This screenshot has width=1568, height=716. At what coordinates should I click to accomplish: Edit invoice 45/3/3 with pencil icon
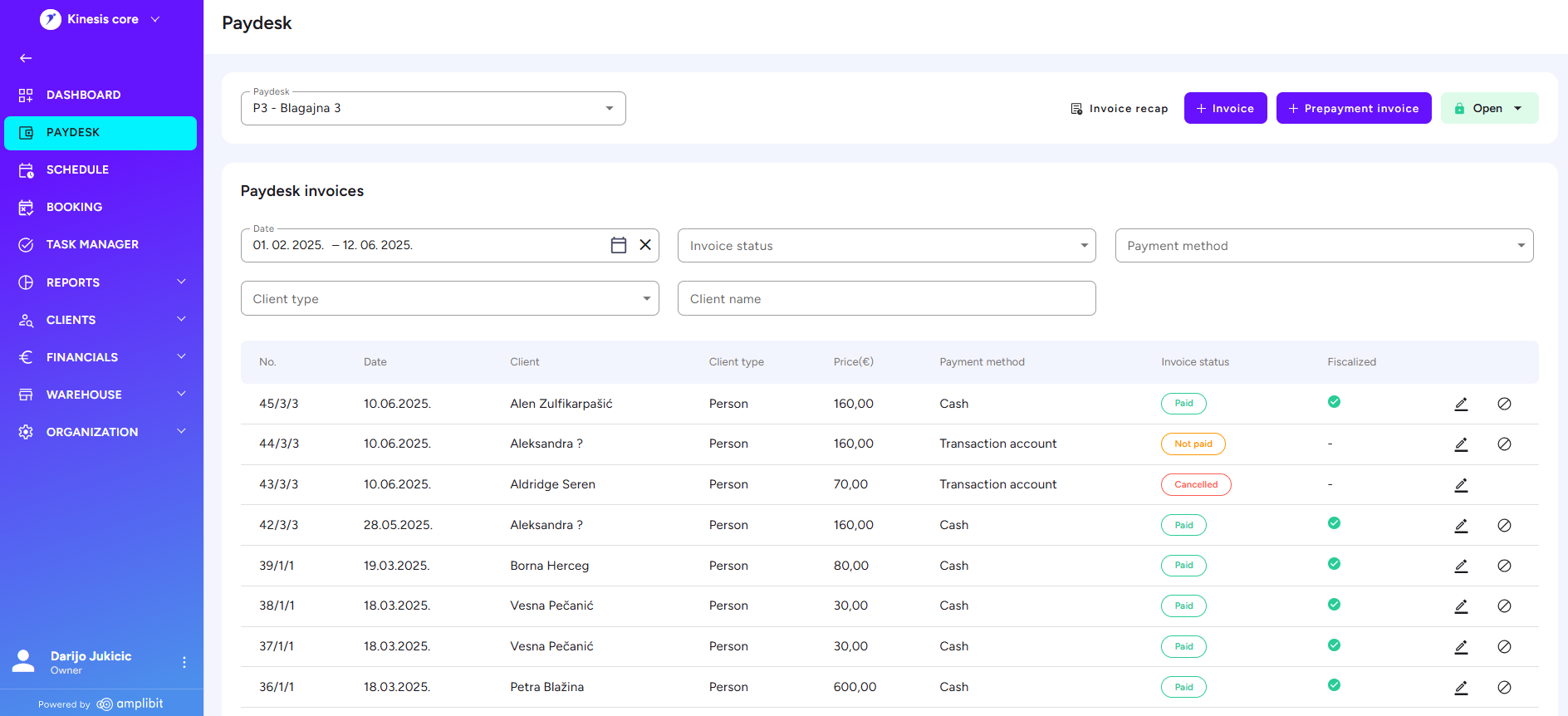tap(1461, 404)
